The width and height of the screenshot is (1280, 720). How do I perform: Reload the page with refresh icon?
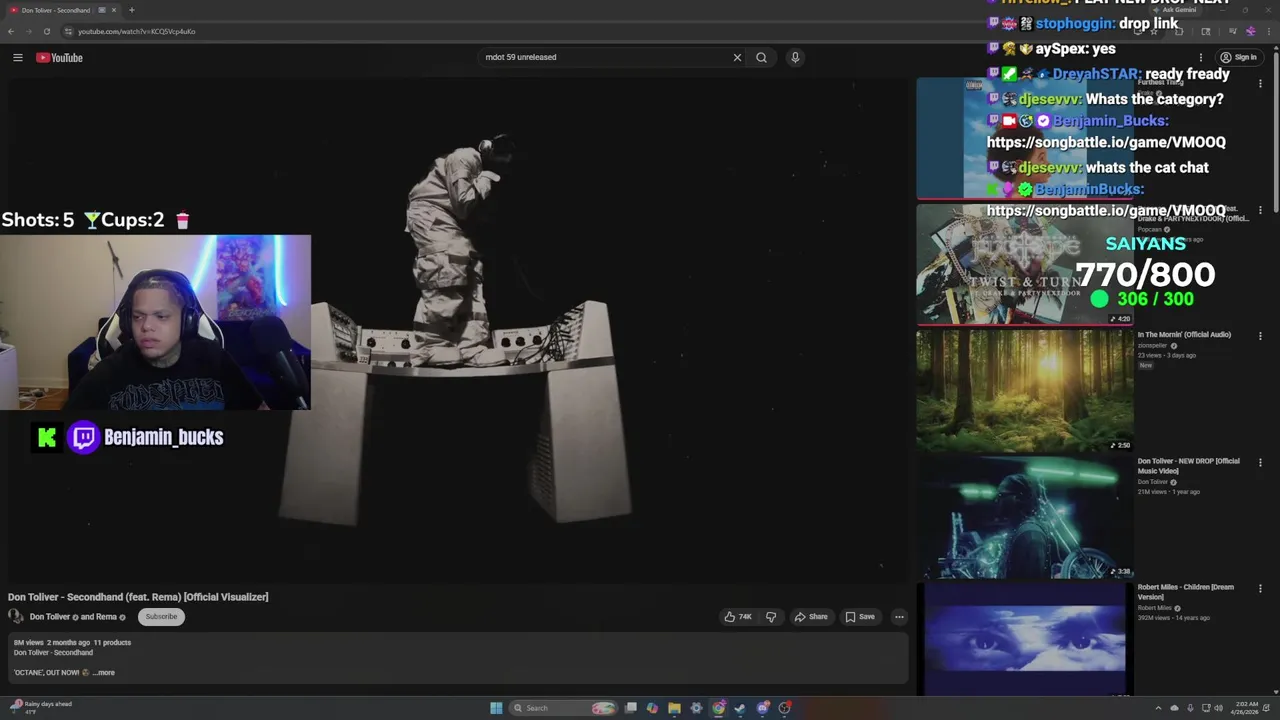coord(46,31)
